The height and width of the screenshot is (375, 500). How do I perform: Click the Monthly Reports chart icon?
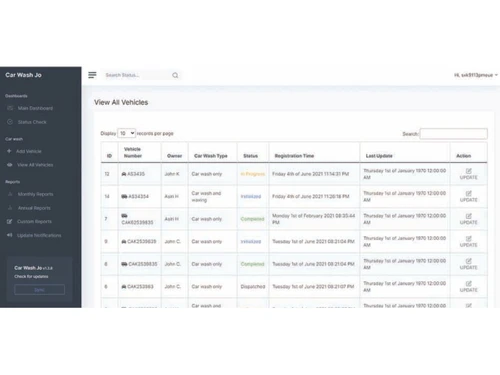[x=10, y=194]
